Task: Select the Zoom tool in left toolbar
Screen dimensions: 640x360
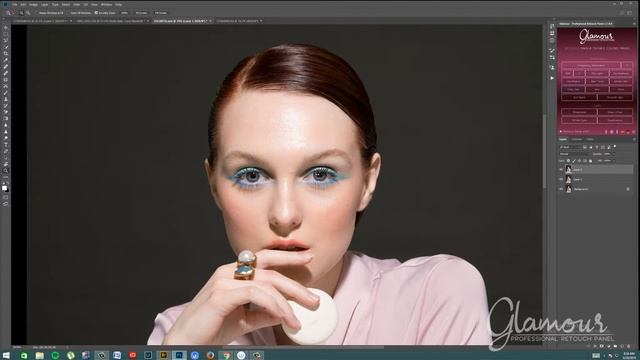Action: [6, 171]
